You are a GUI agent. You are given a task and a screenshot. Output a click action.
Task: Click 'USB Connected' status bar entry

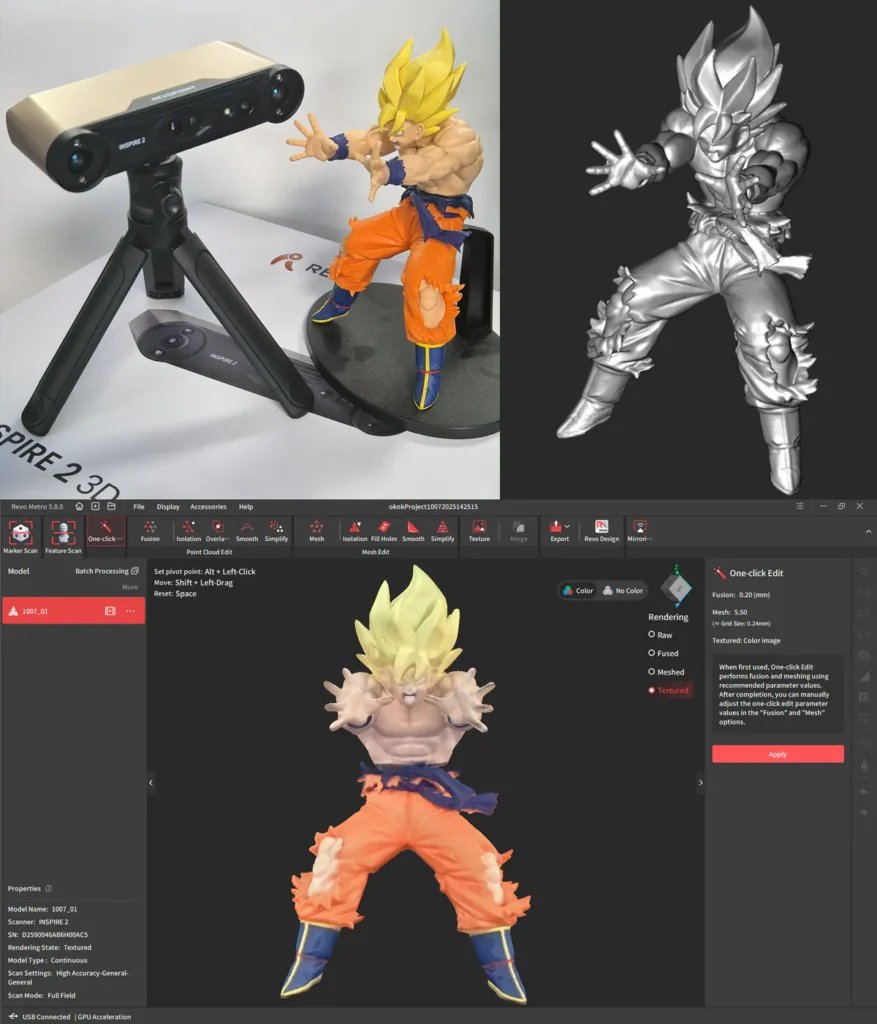pyautogui.click(x=40, y=1016)
